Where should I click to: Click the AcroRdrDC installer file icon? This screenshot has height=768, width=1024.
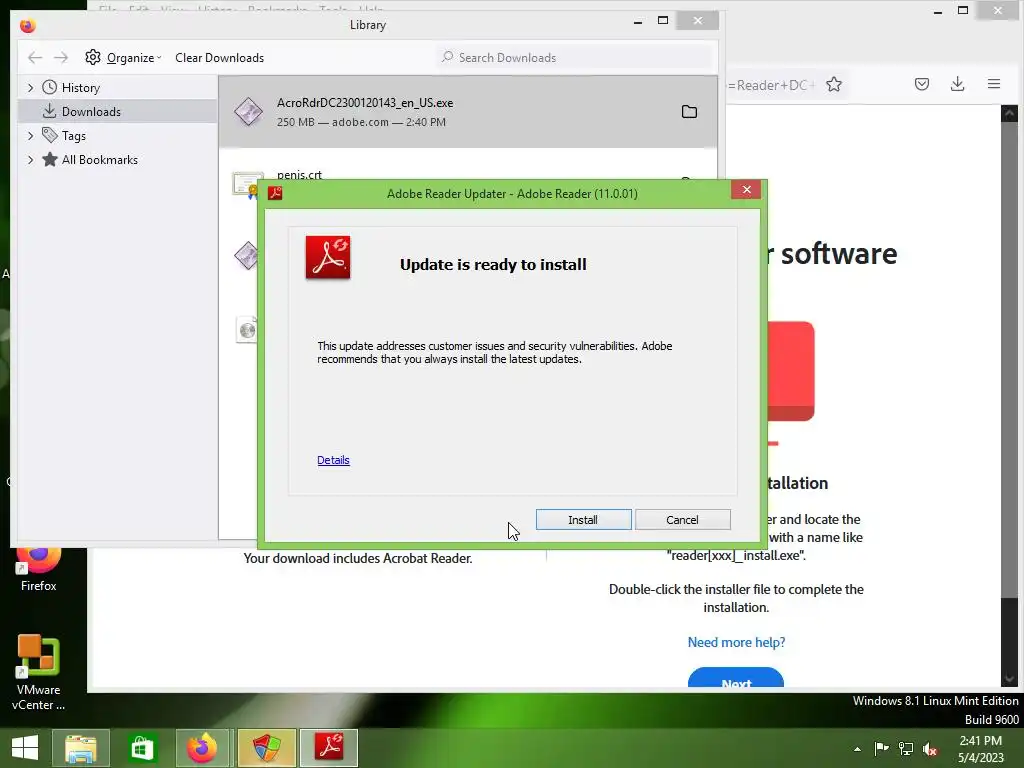[248, 112]
